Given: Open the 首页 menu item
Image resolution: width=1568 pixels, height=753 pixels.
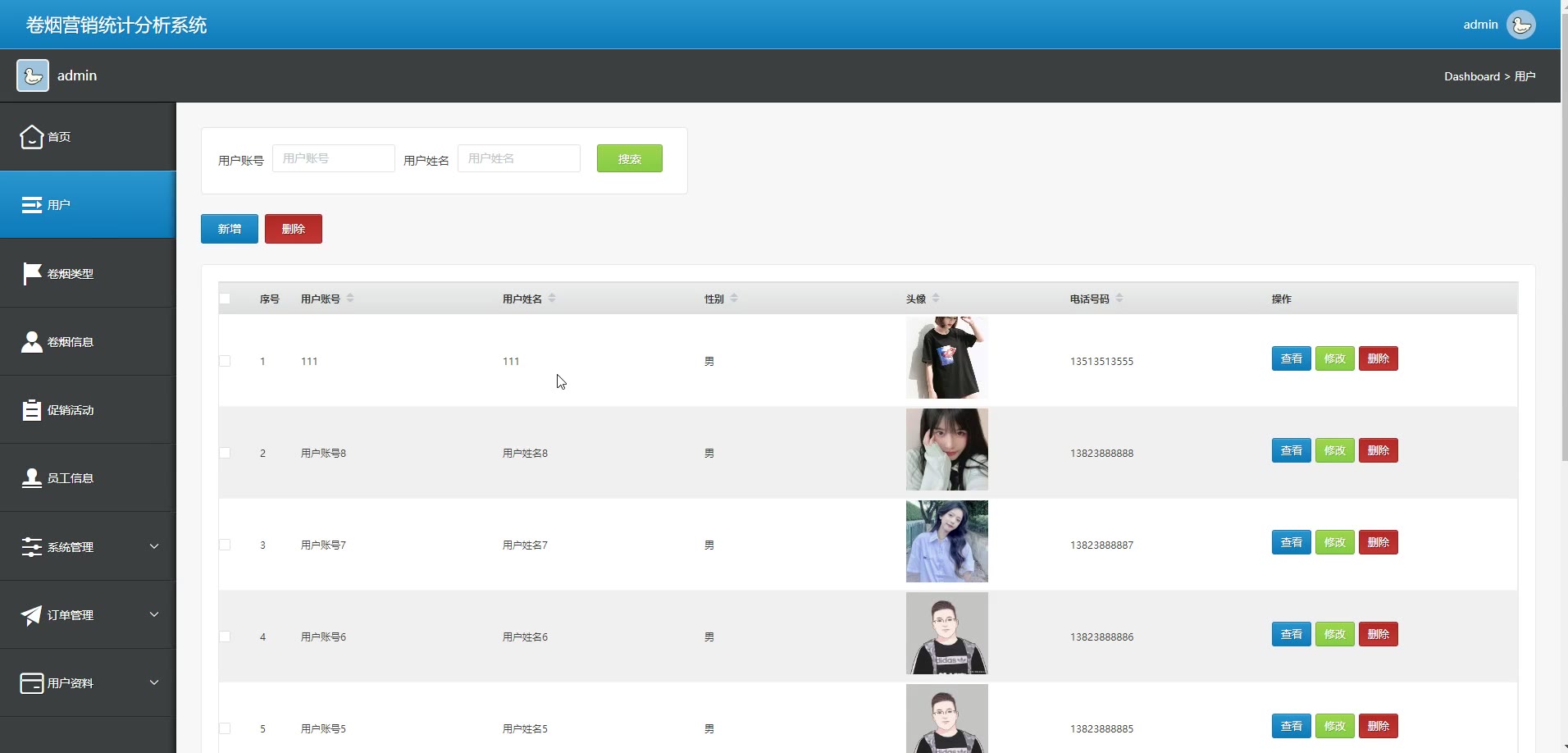Looking at the screenshot, I should [x=88, y=137].
